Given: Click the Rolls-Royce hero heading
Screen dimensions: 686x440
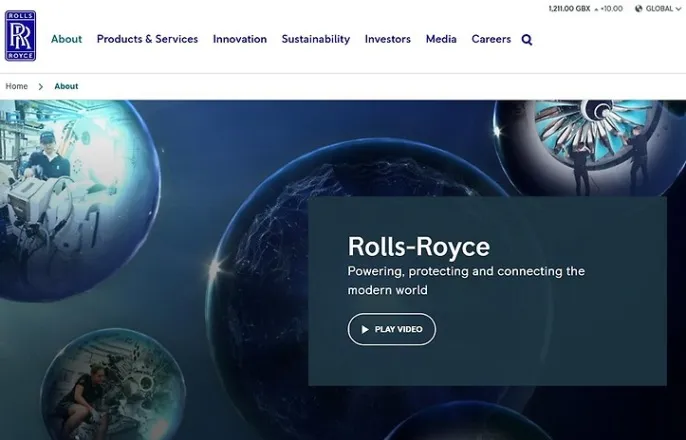Looking at the screenshot, I should [x=419, y=246].
